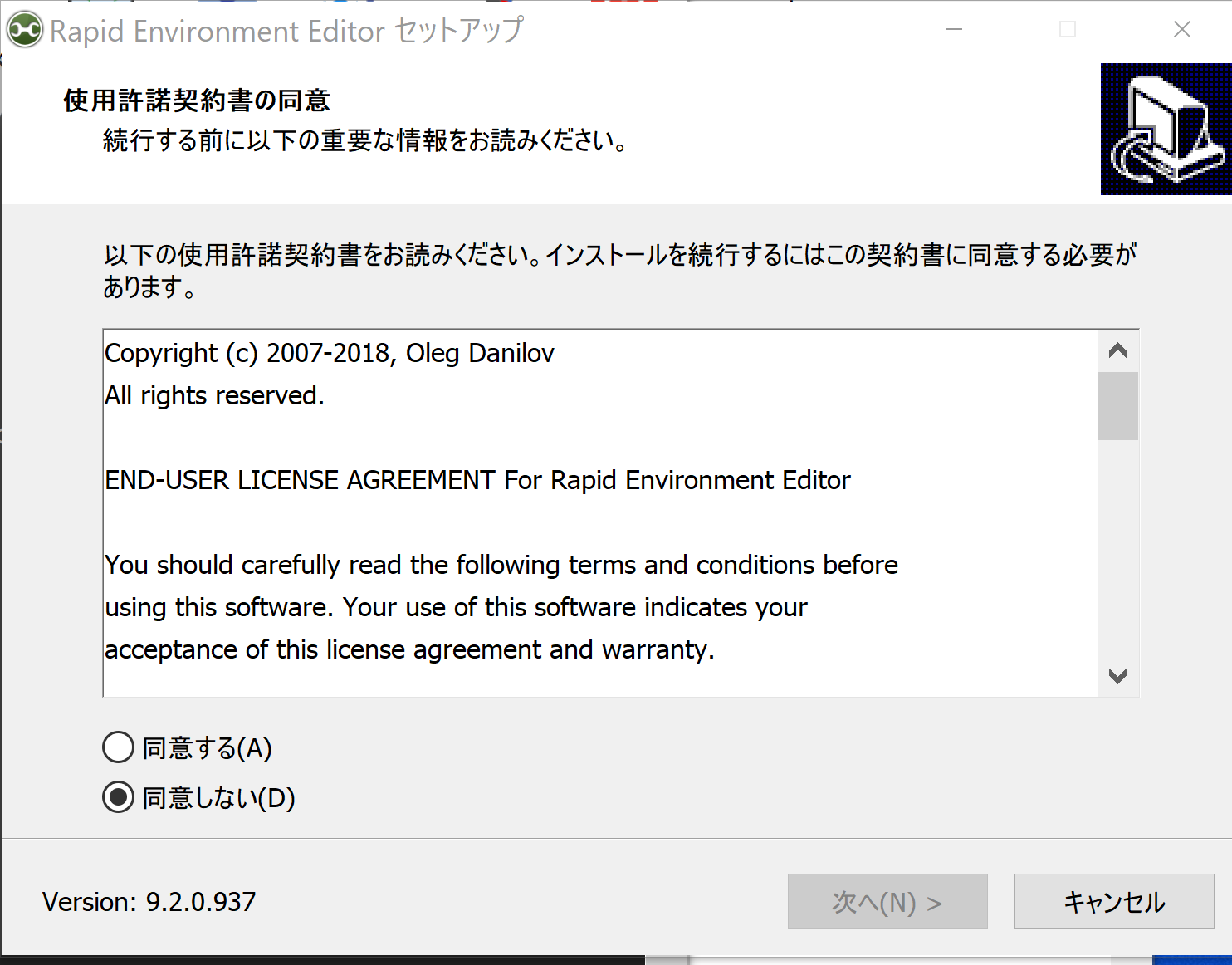Click the 'using this software. Your use' line
This screenshot has height=965, width=1232.
click(456, 607)
